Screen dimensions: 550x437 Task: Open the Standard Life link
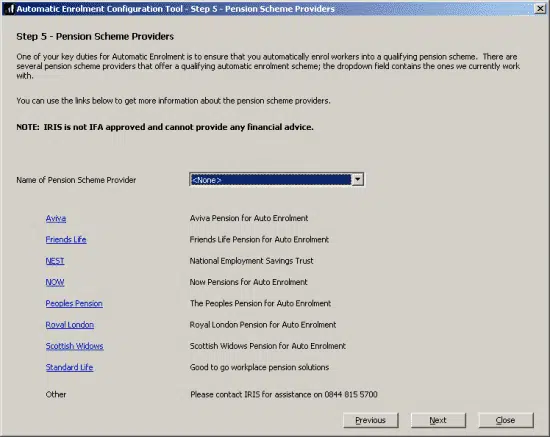[69, 368]
